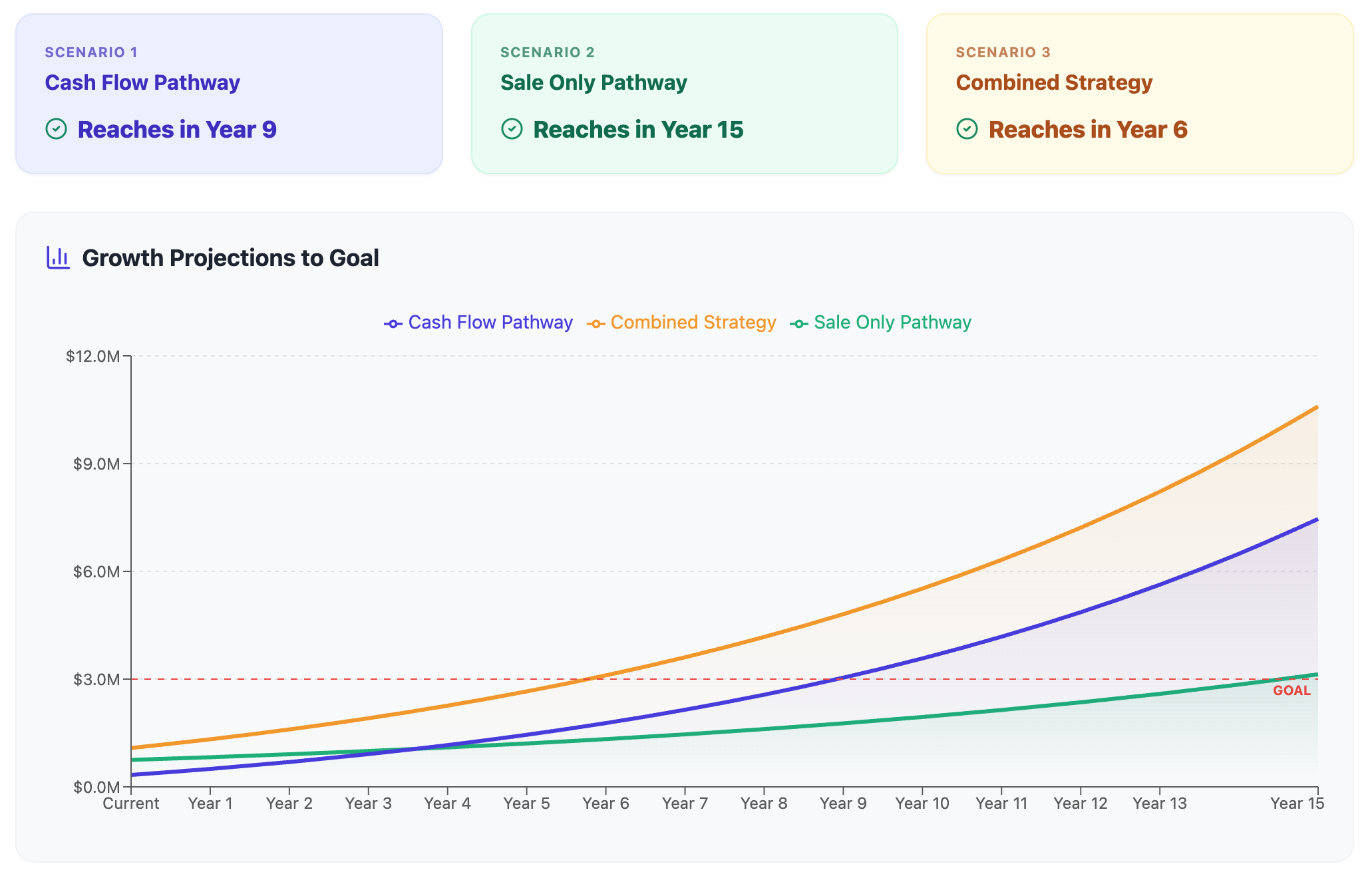
Task: Click check icon in Cash Flow card
Action: click(57, 129)
